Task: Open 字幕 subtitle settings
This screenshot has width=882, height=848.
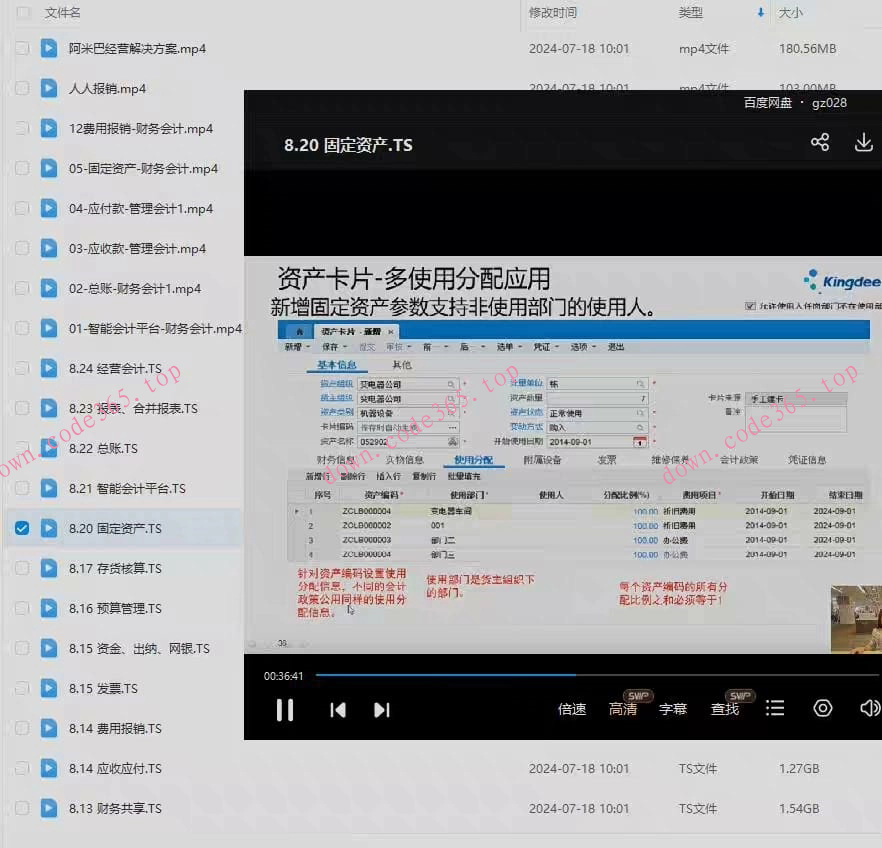Action: pyautogui.click(x=673, y=709)
